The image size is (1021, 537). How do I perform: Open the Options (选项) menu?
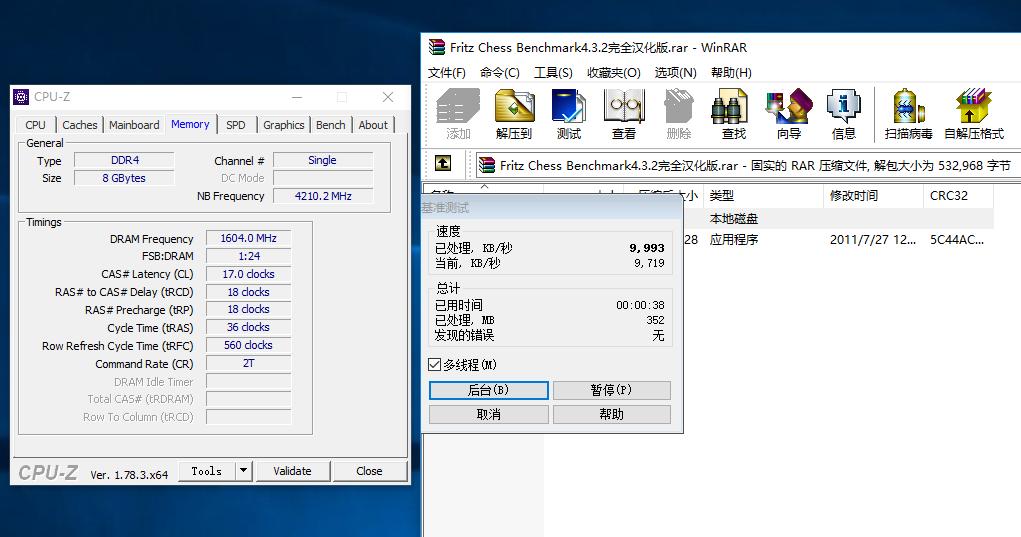click(675, 72)
